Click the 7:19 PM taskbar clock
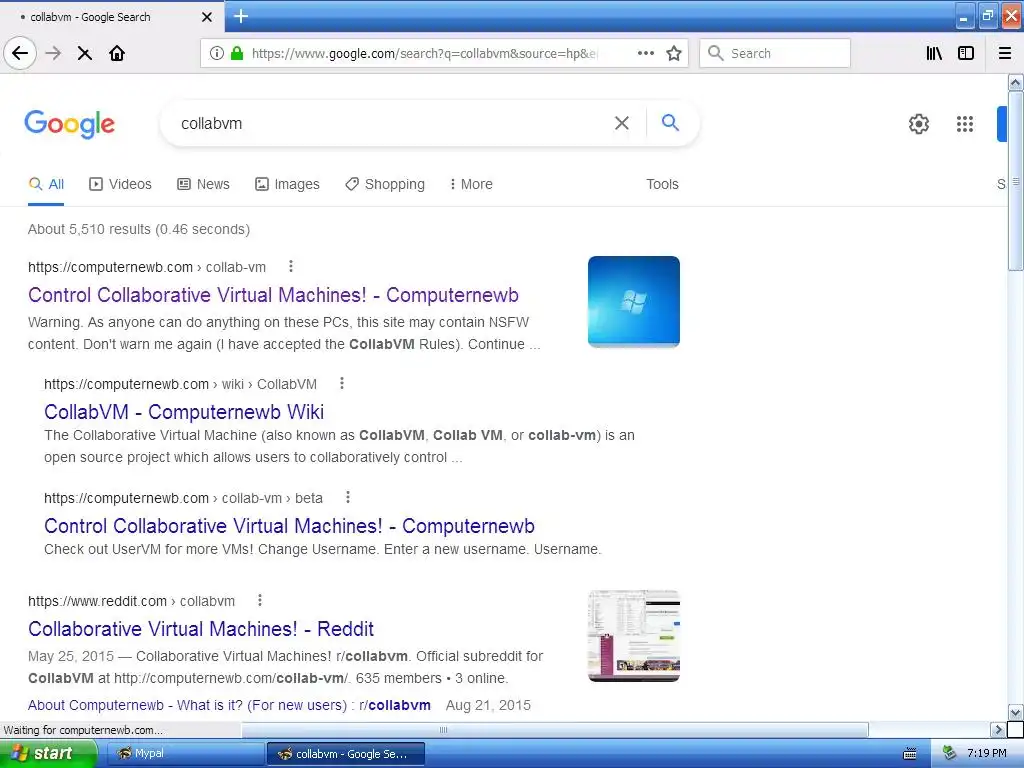1024x768 pixels. pos(986,753)
